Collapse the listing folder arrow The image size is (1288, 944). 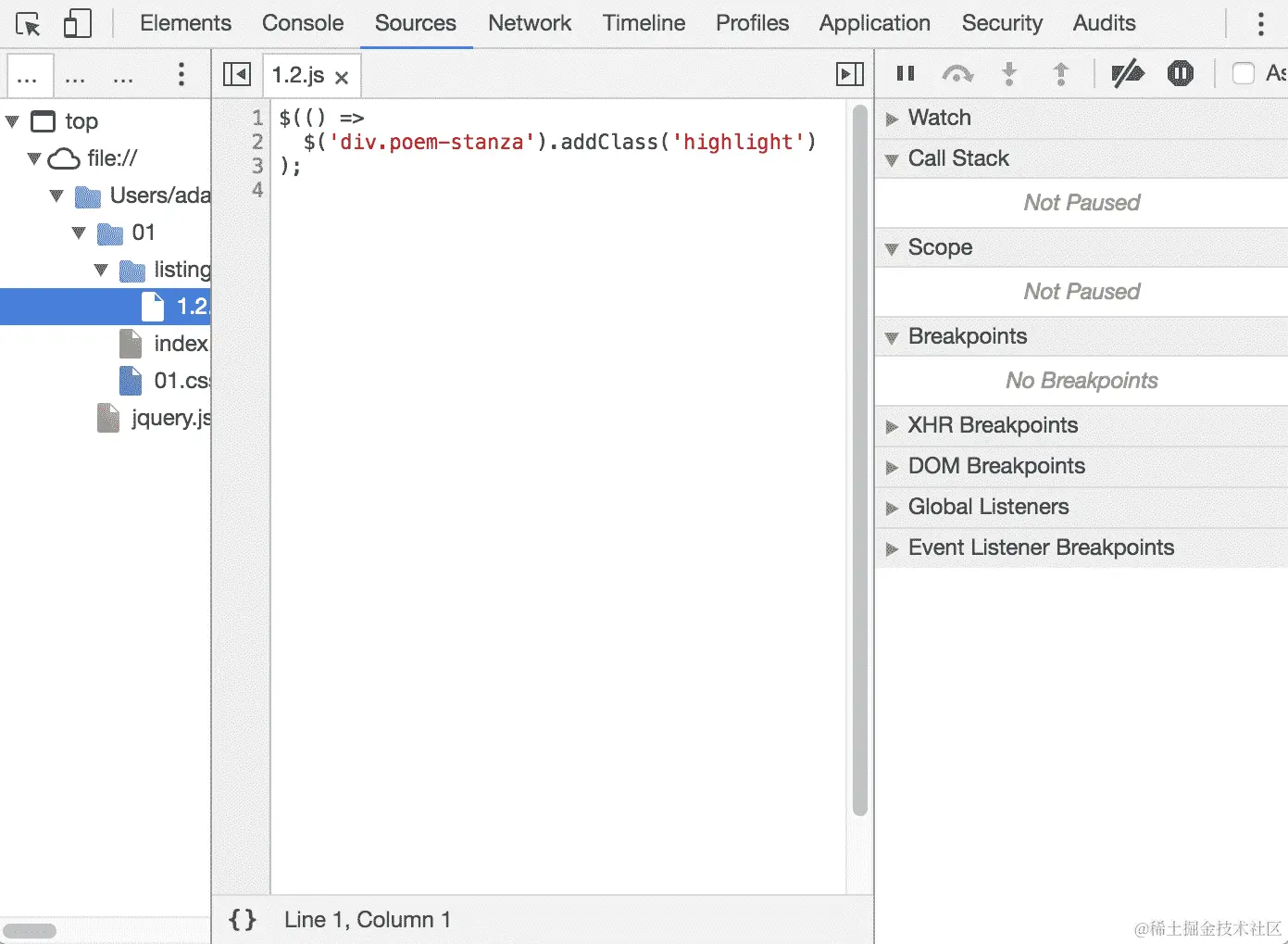(101, 270)
